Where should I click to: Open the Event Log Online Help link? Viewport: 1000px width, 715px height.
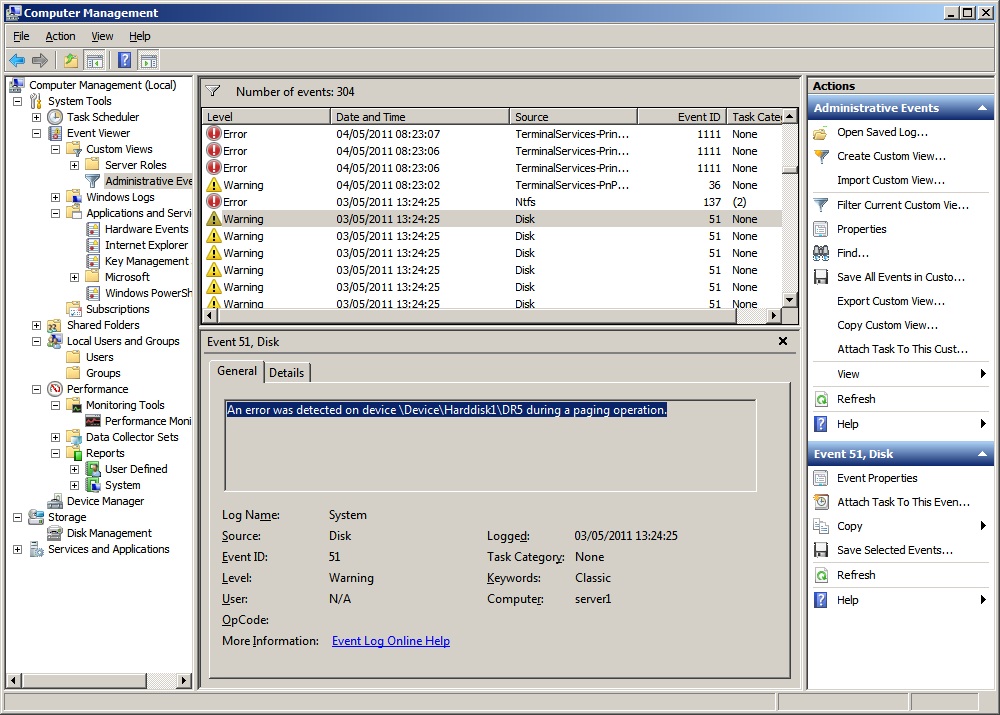click(390, 641)
